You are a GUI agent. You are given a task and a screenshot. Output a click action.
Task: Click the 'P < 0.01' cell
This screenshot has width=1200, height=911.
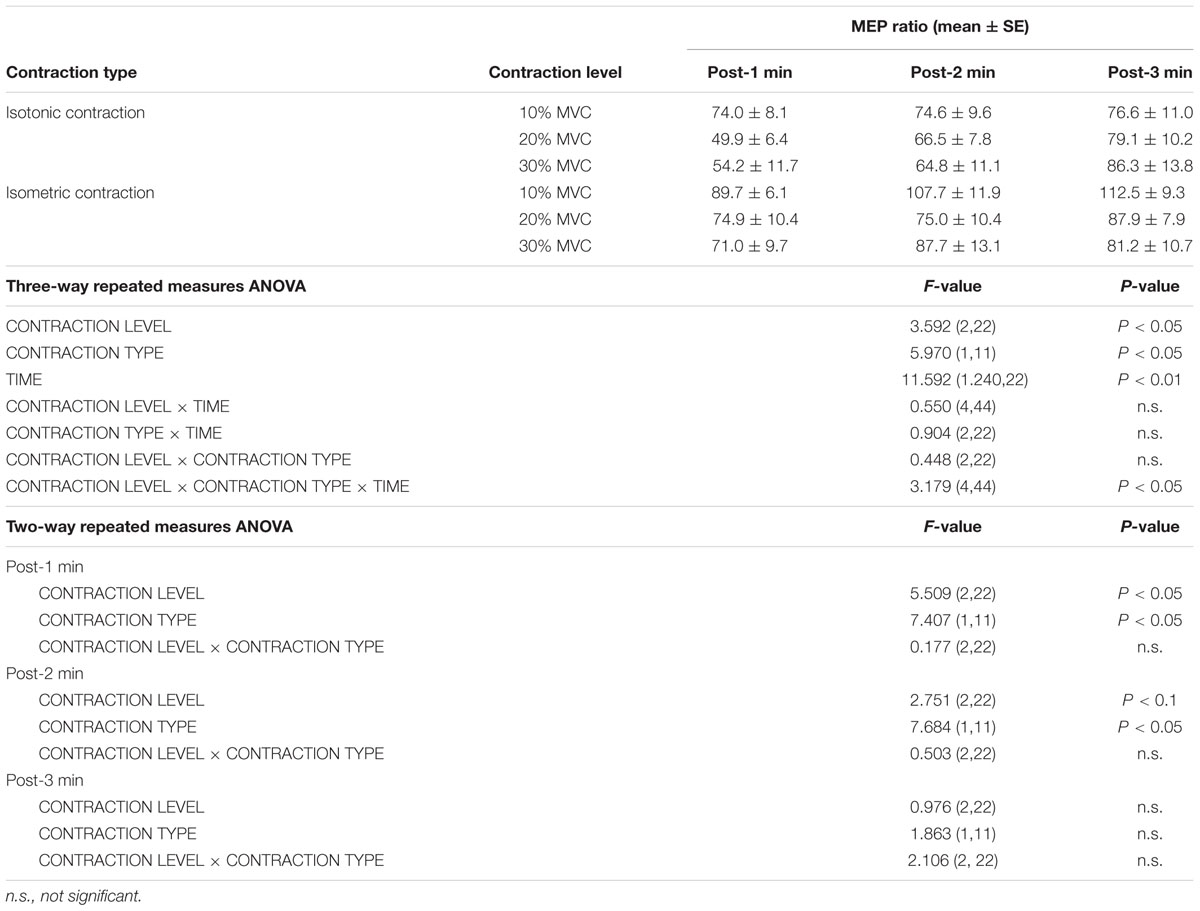(1150, 380)
